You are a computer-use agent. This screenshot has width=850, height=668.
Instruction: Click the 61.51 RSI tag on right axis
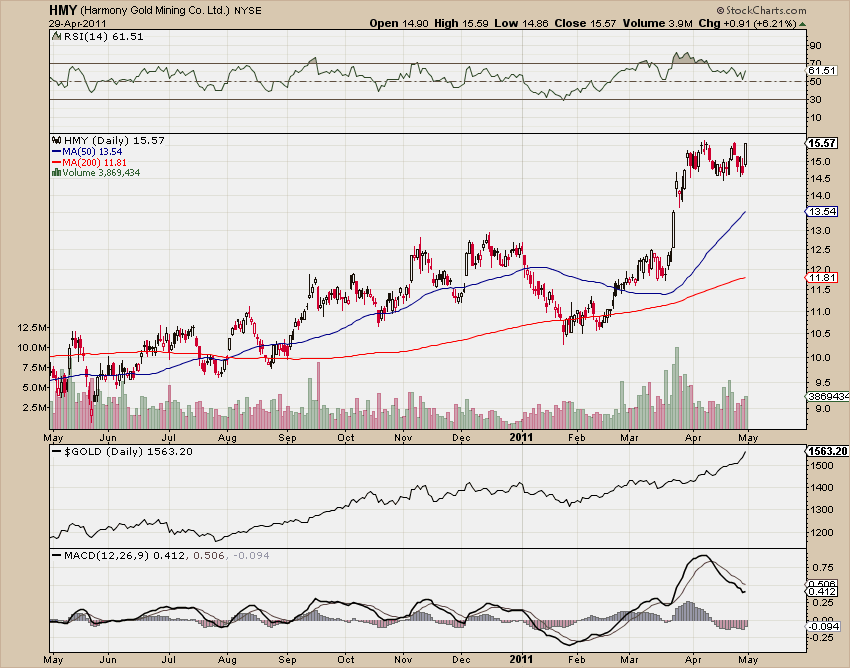pyautogui.click(x=822, y=71)
